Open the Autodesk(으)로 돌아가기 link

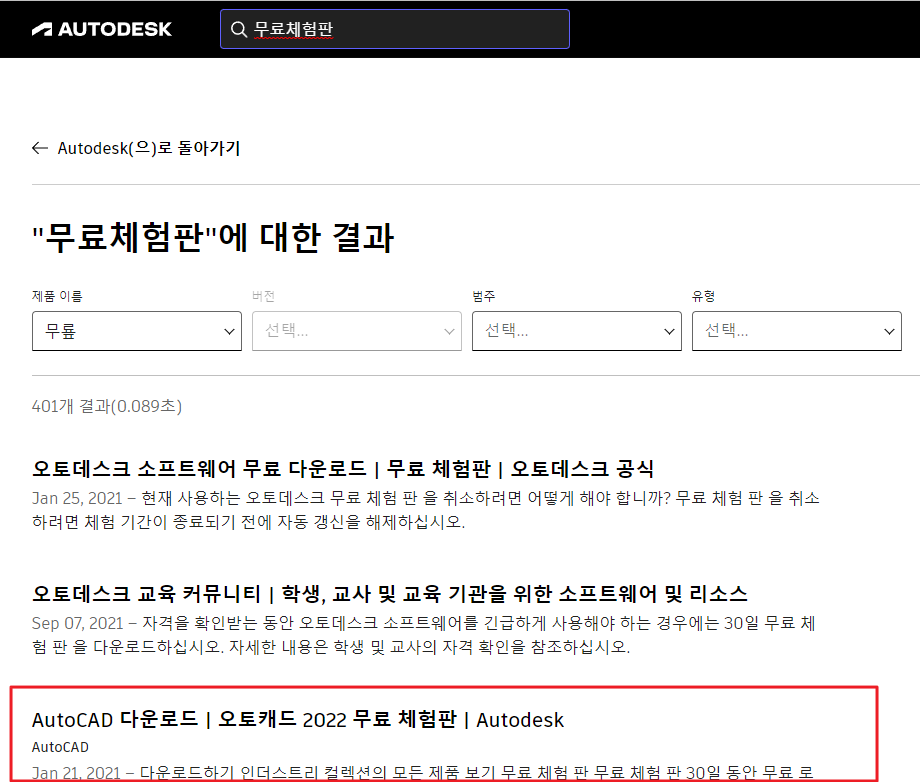coord(148,148)
